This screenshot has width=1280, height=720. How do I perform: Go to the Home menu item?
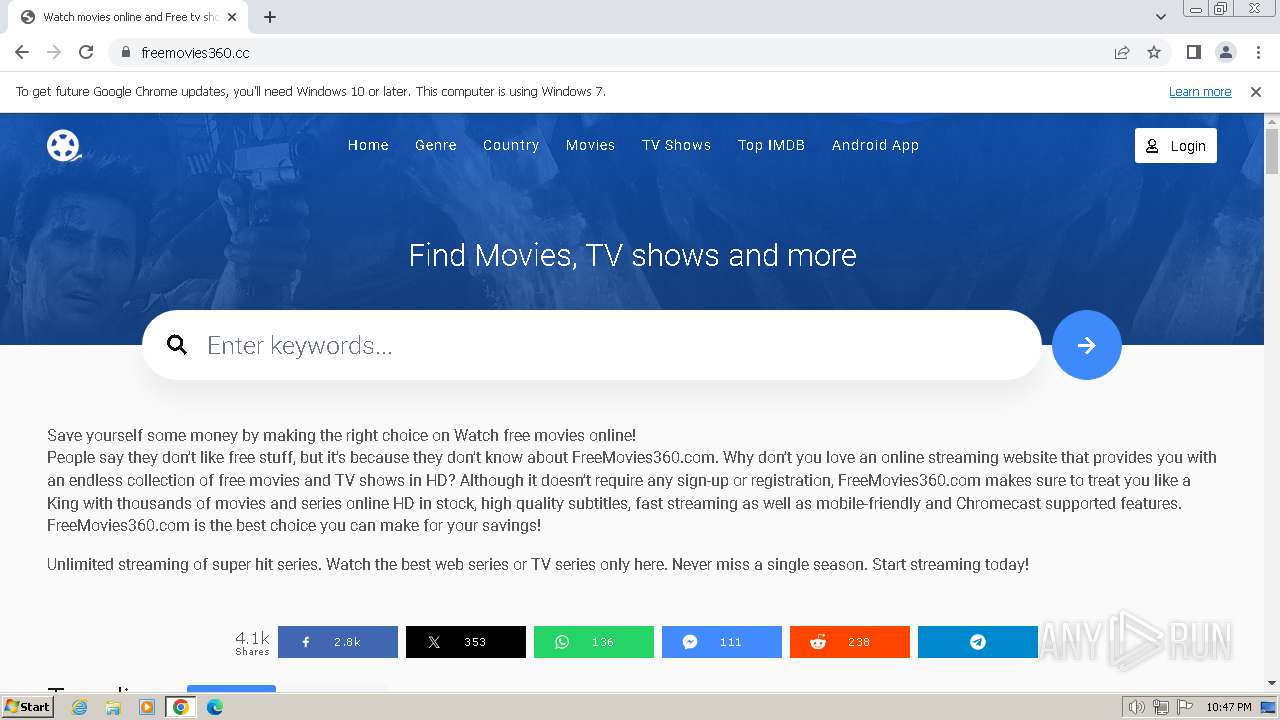coord(368,145)
